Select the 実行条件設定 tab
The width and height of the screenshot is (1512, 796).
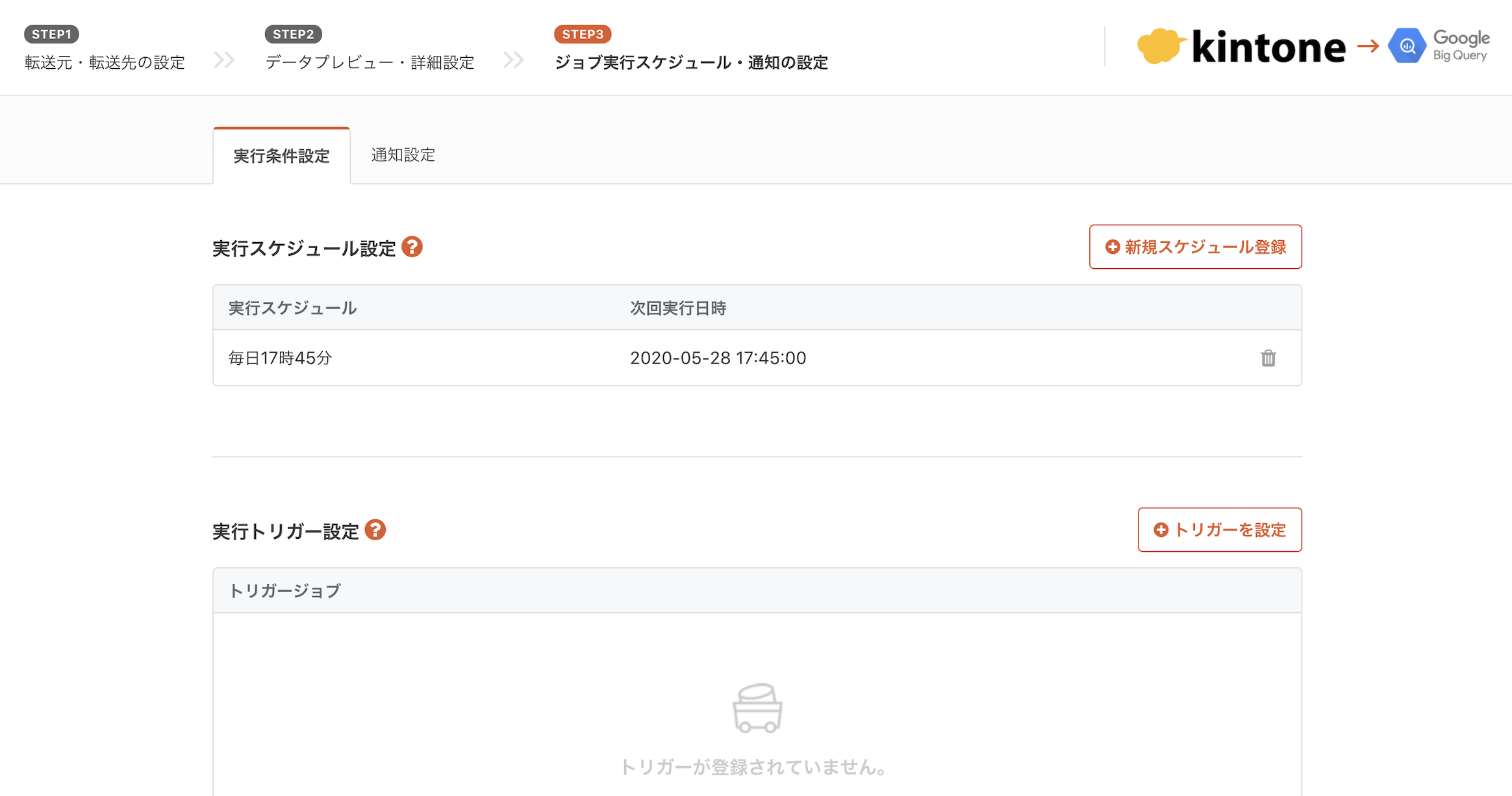pos(281,156)
